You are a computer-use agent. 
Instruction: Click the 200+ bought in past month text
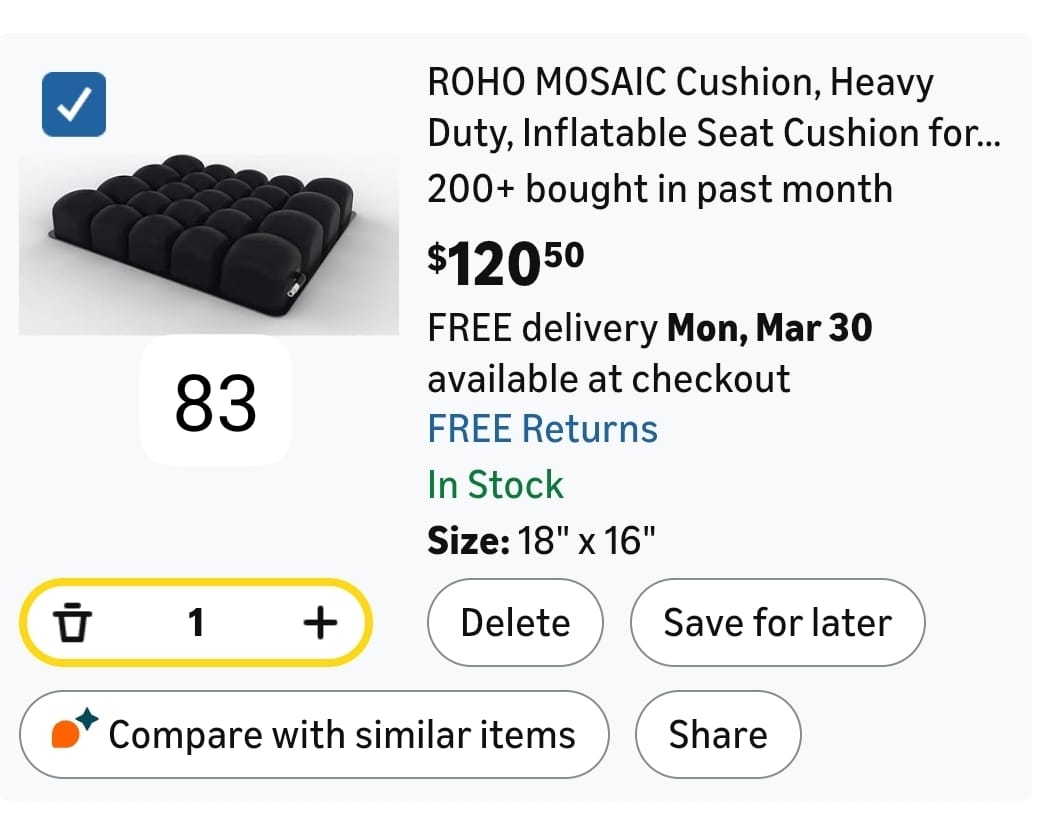659,189
